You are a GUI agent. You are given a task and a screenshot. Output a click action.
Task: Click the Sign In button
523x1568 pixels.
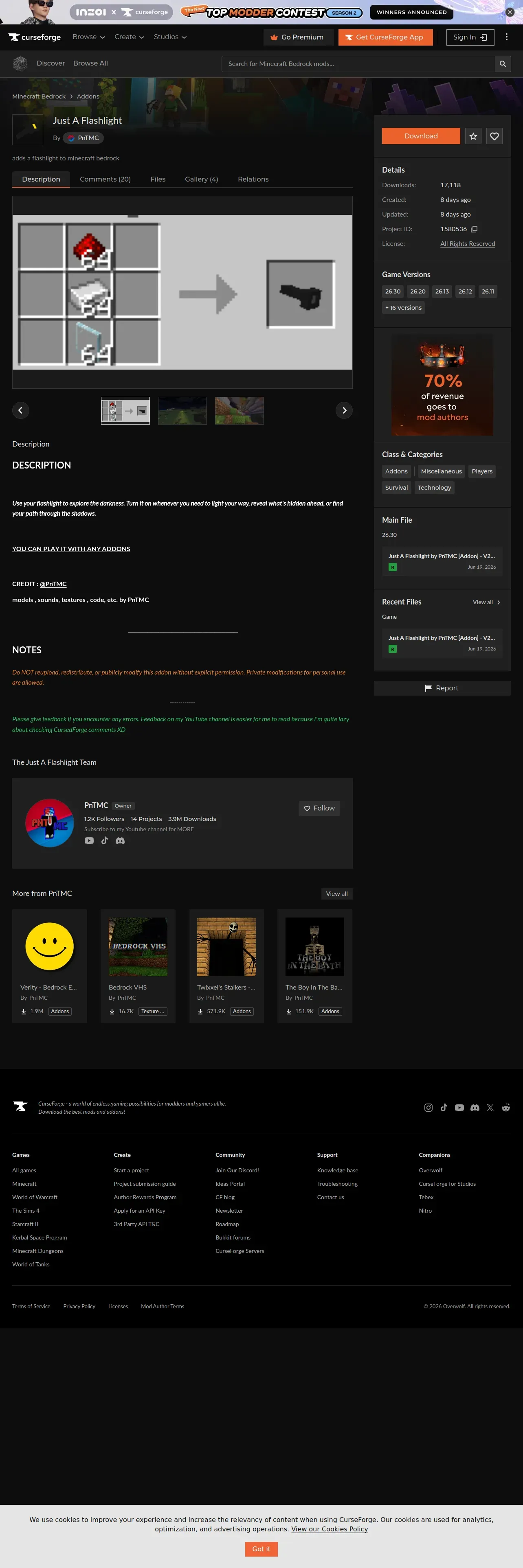coord(470,37)
